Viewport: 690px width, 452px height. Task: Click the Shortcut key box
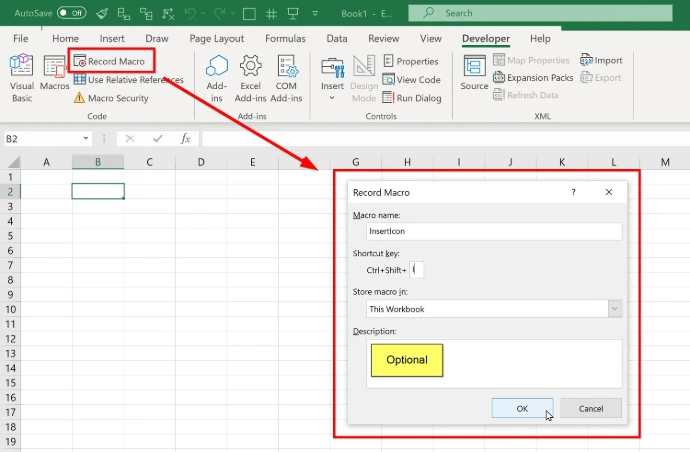tap(416, 269)
